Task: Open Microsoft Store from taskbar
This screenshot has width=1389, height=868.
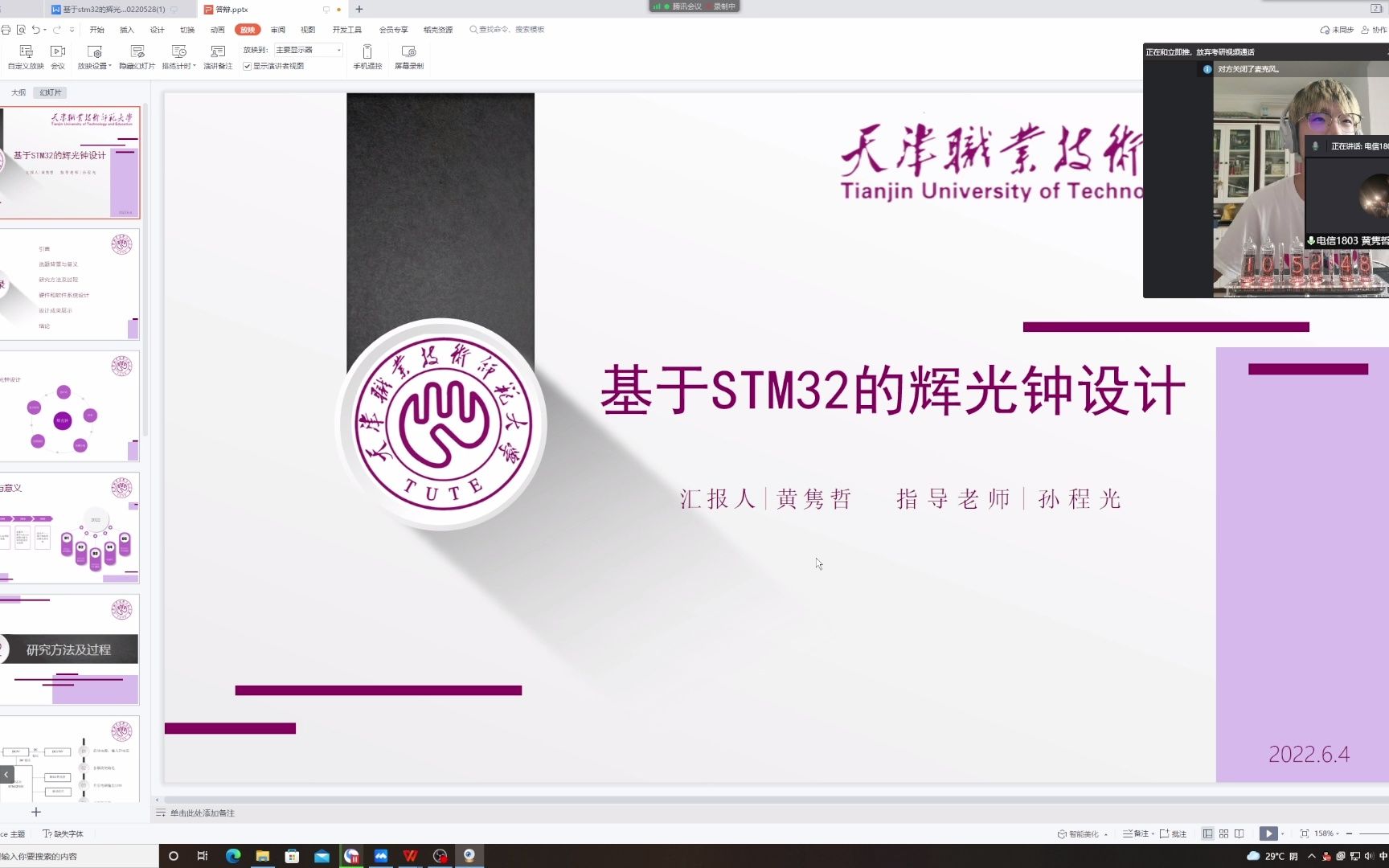Action: [293, 856]
